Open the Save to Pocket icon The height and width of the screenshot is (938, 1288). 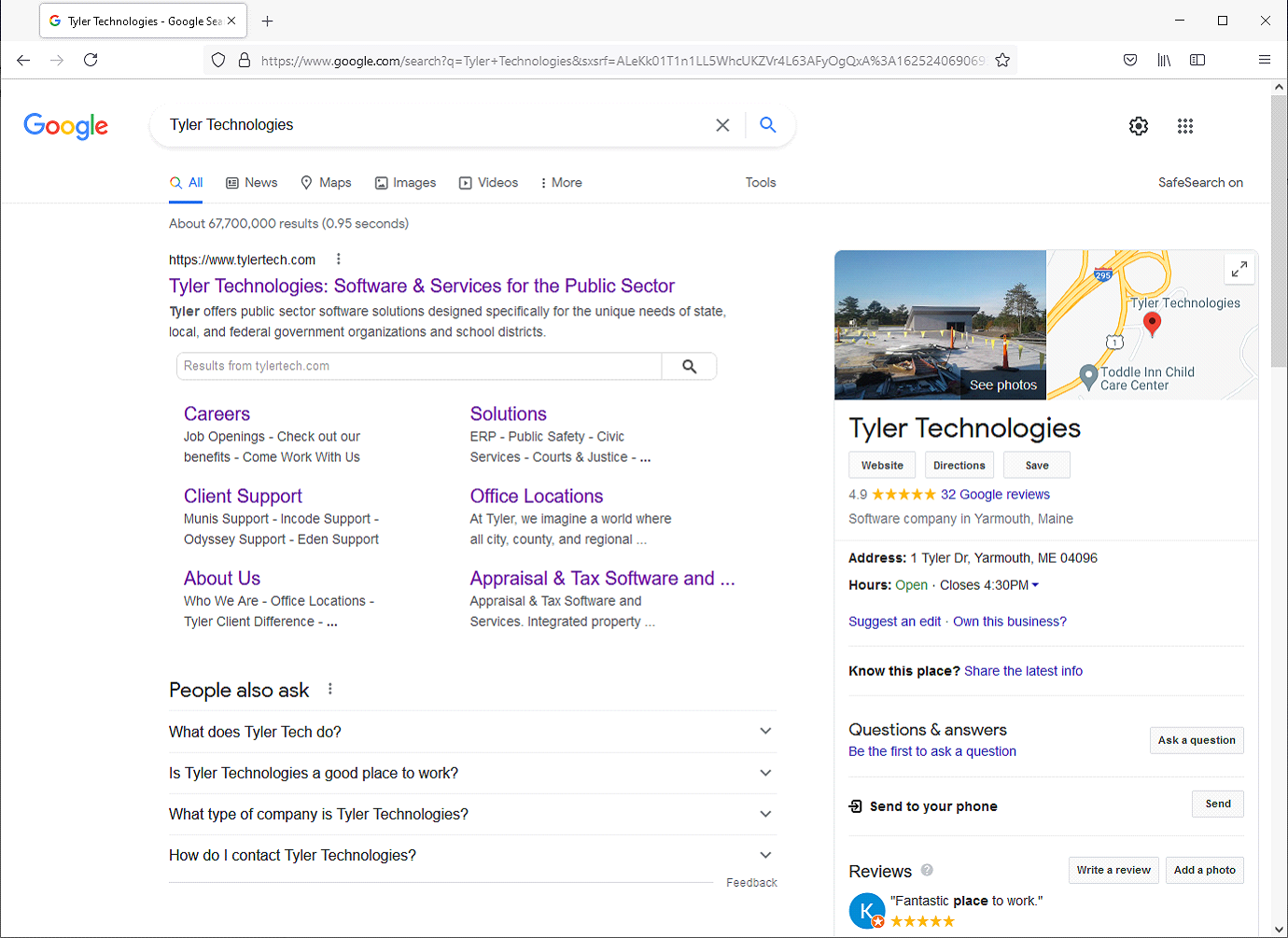click(1130, 60)
